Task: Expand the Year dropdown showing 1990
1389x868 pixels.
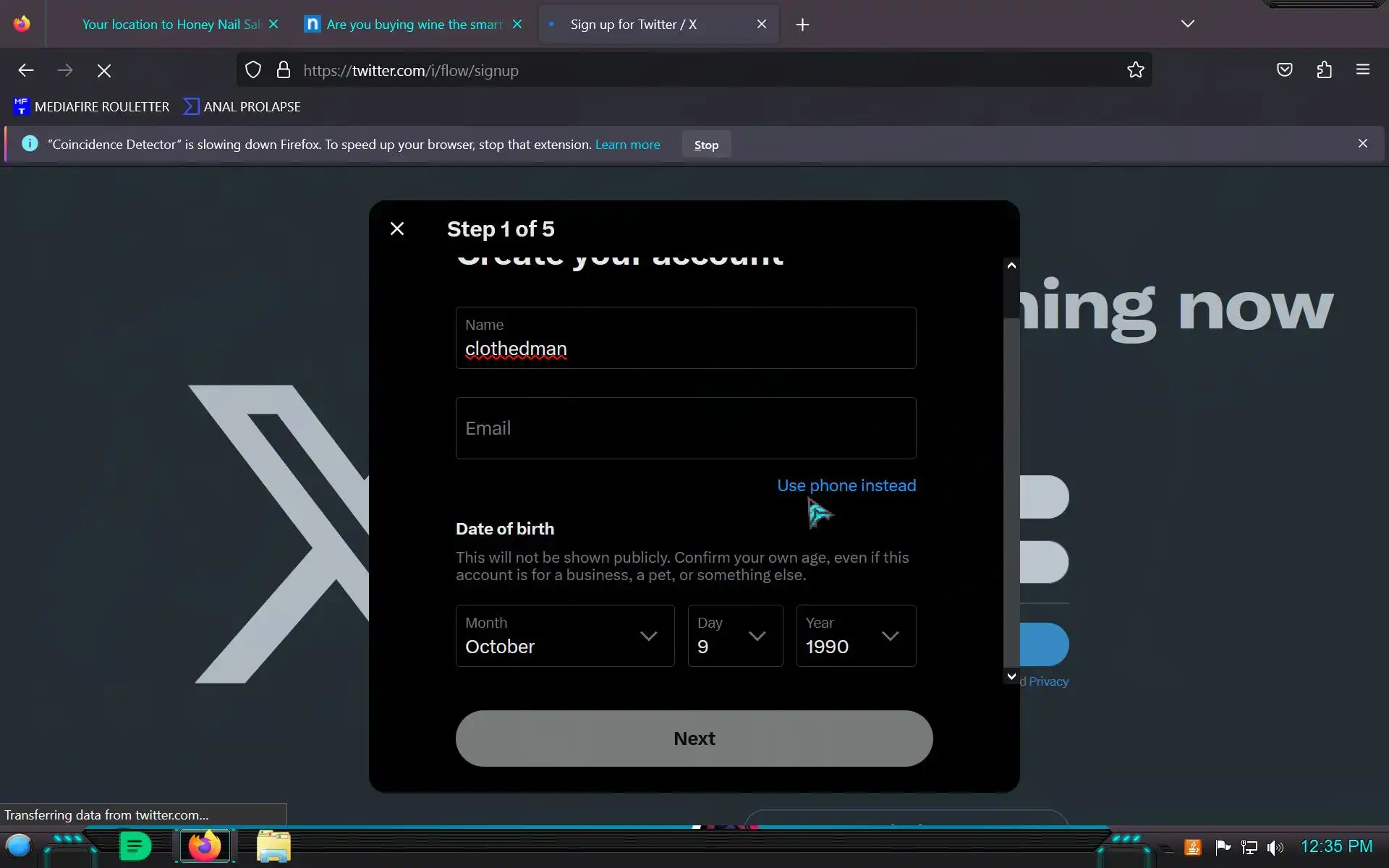Action: pyautogui.click(x=856, y=636)
